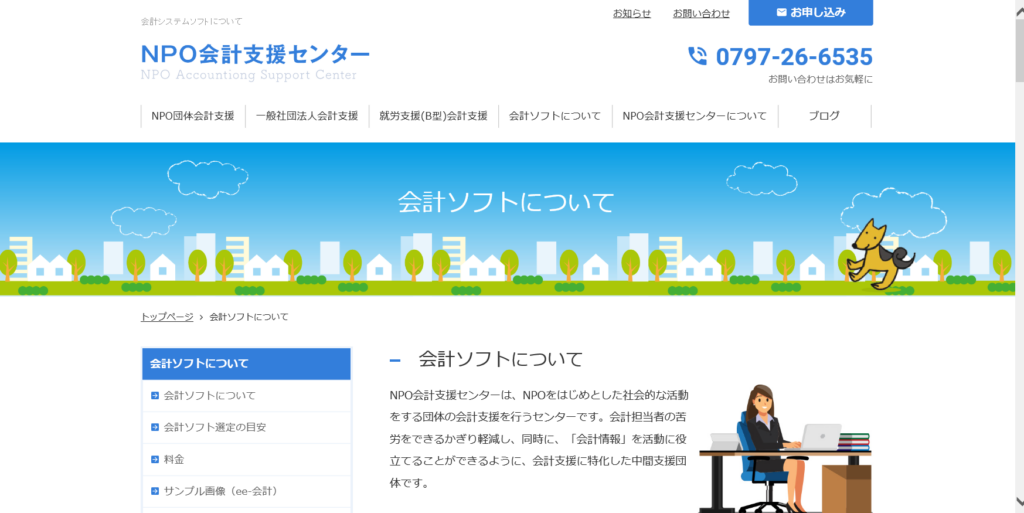Open 就労支援(B型)会計支援 navigation item

pyautogui.click(x=434, y=116)
